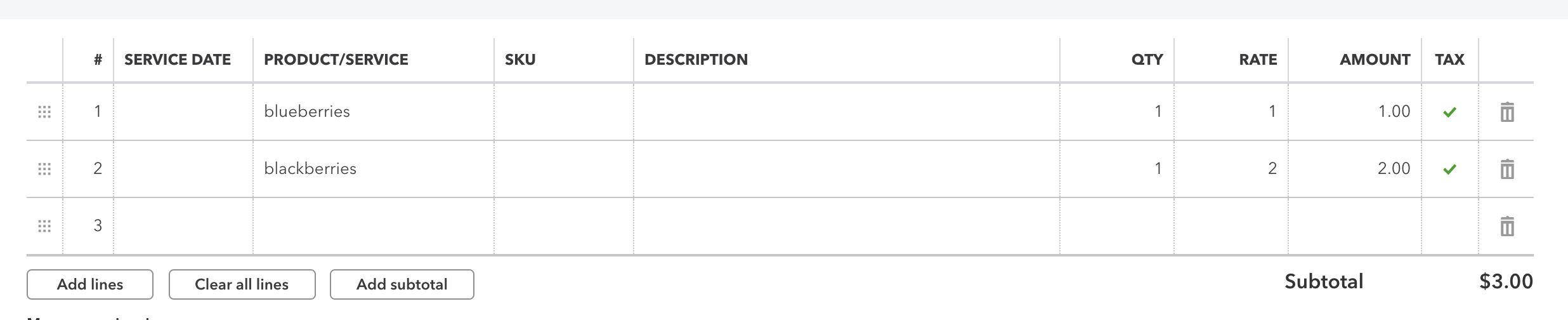Screen dimensions: 1568x320
Task: Click description cell for blueberries row
Action: point(846,112)
